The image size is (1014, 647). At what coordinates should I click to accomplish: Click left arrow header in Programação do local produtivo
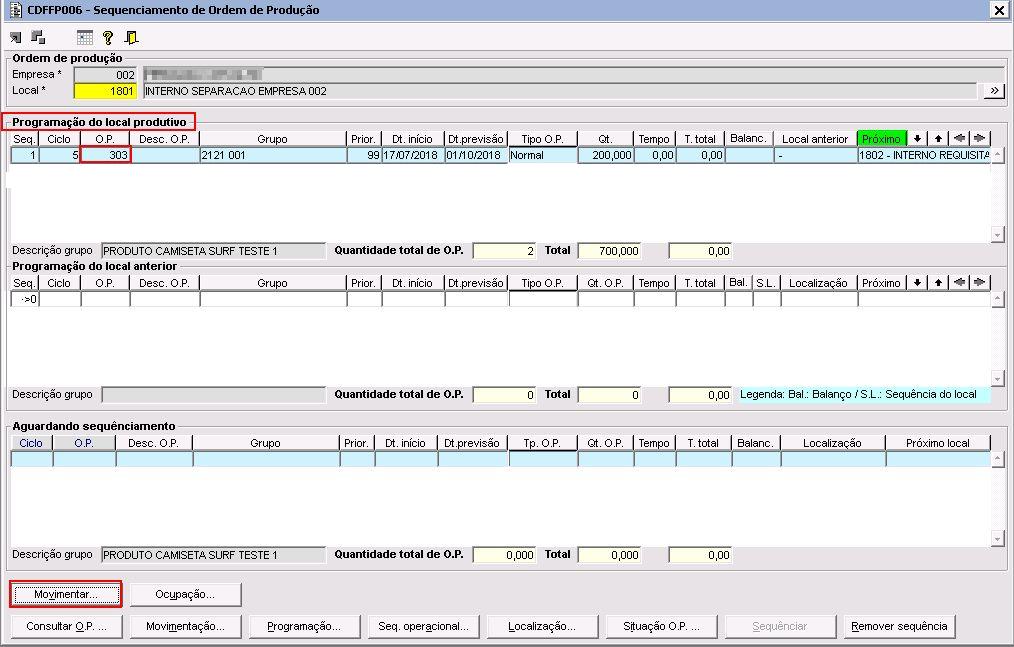[x=959, y=138]
